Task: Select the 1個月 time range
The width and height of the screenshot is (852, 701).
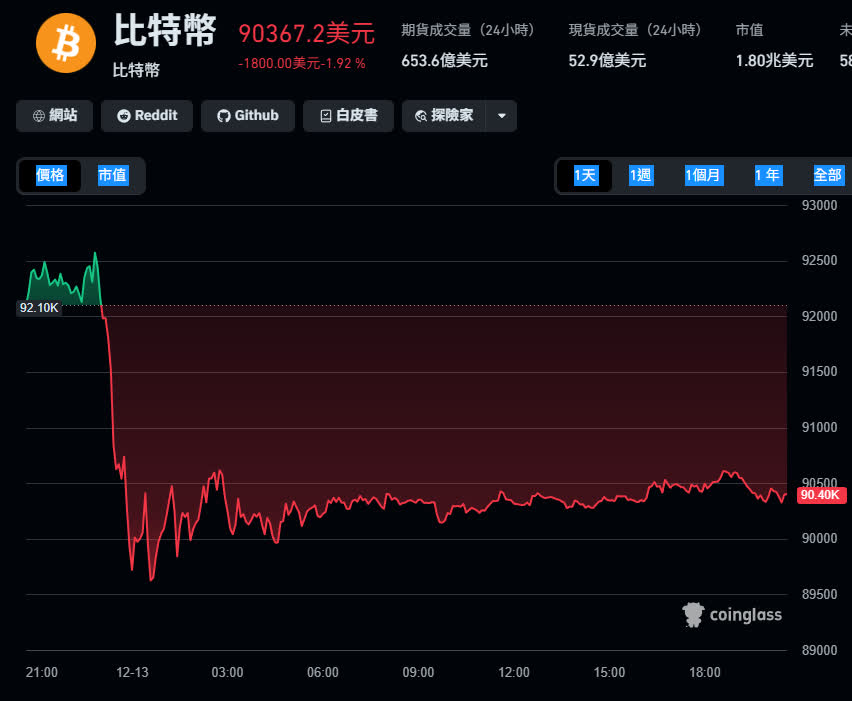Action: point(702,176)
